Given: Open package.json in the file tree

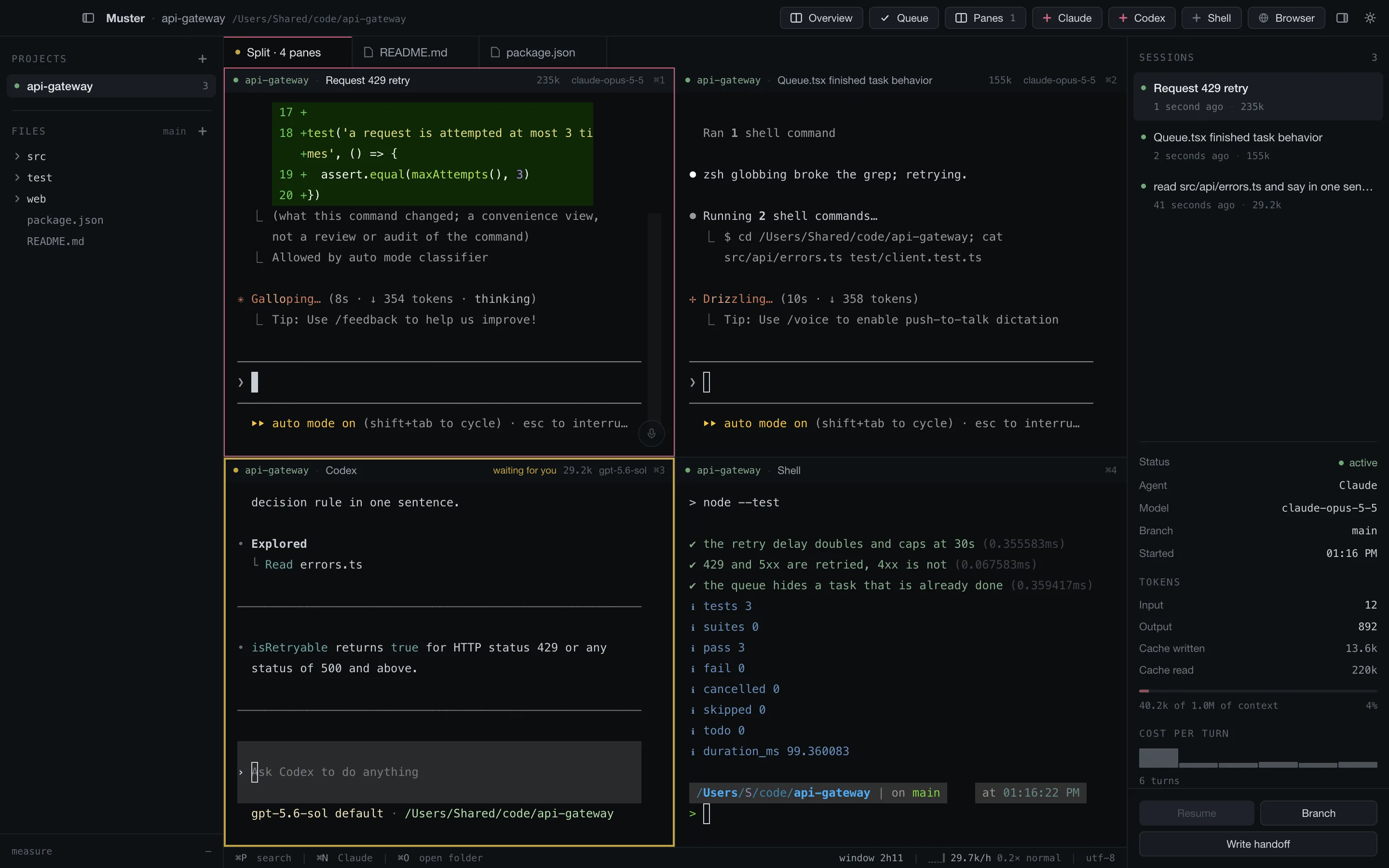Looking at the screenshot, I should point(65,220).
